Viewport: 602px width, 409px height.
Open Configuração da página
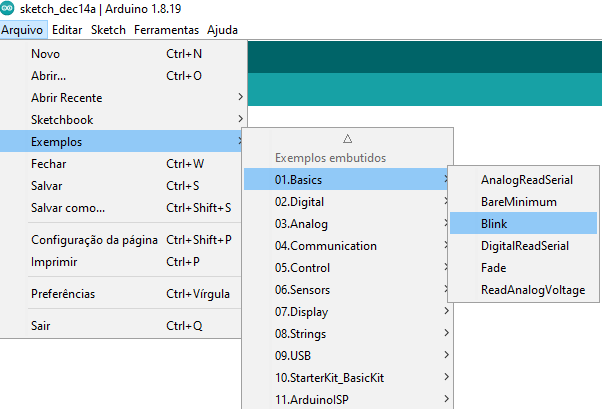(x=121, y=240)
